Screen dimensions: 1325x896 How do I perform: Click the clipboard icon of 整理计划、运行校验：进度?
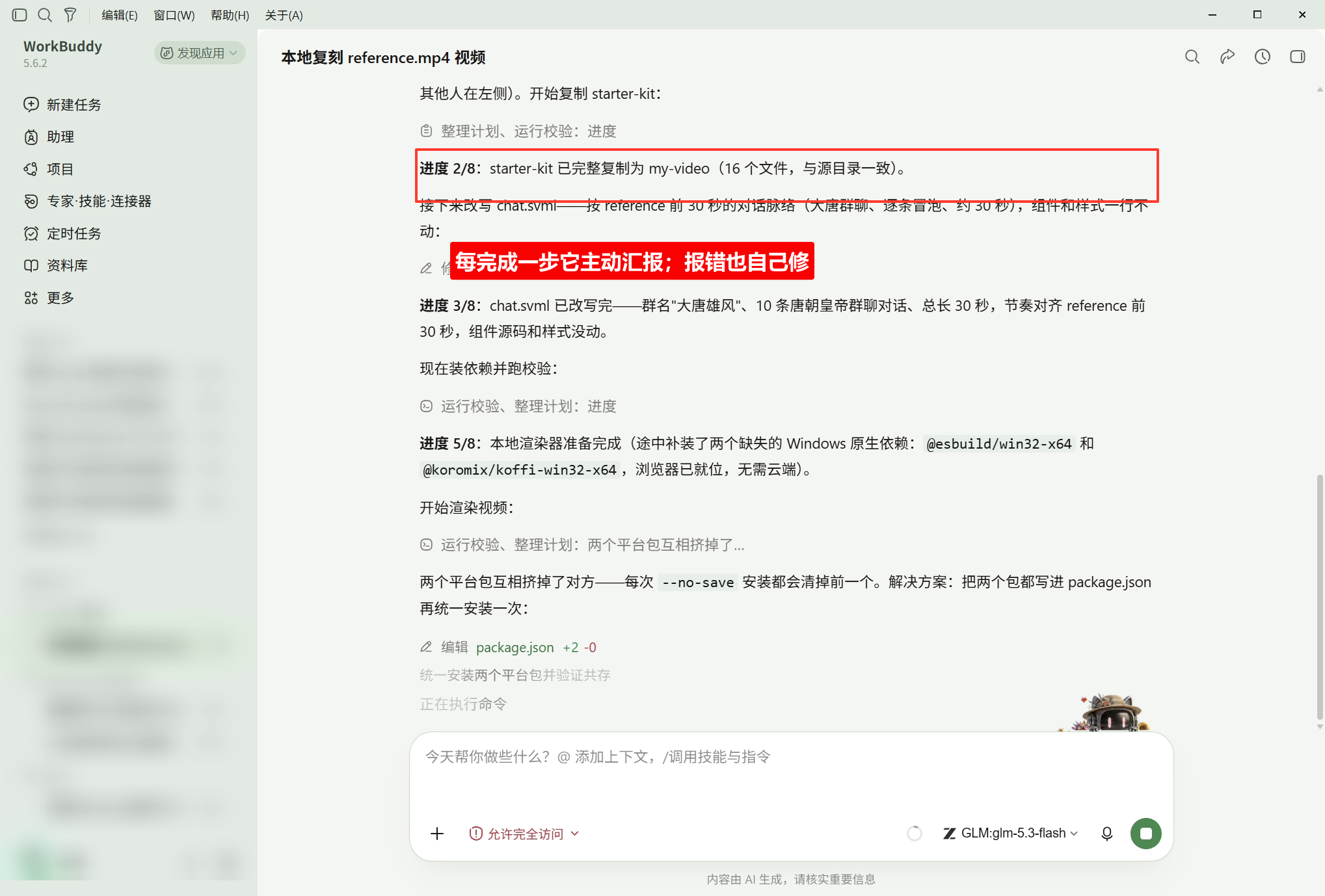[x=426, y=131]
